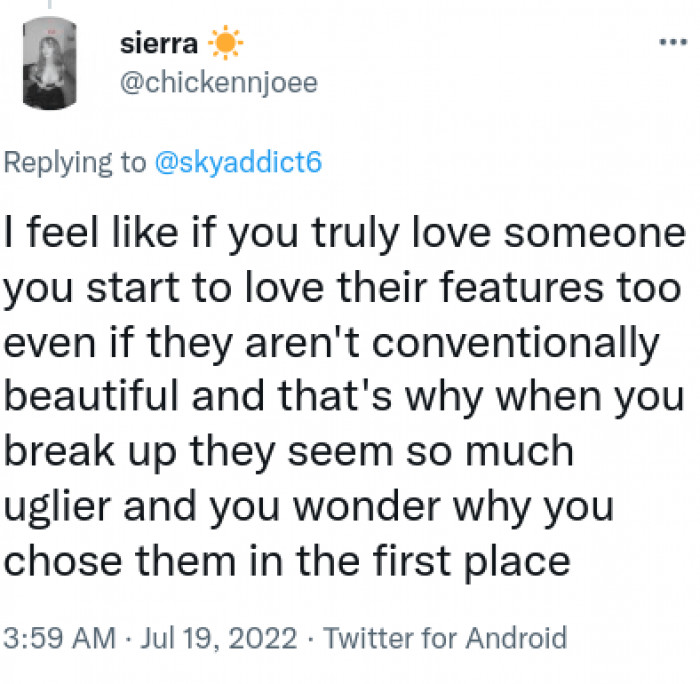The height and width of the screenshot is (684, 700).
Task: Click the tweet line beginning "I feel like"
Action: pos(345,236)
